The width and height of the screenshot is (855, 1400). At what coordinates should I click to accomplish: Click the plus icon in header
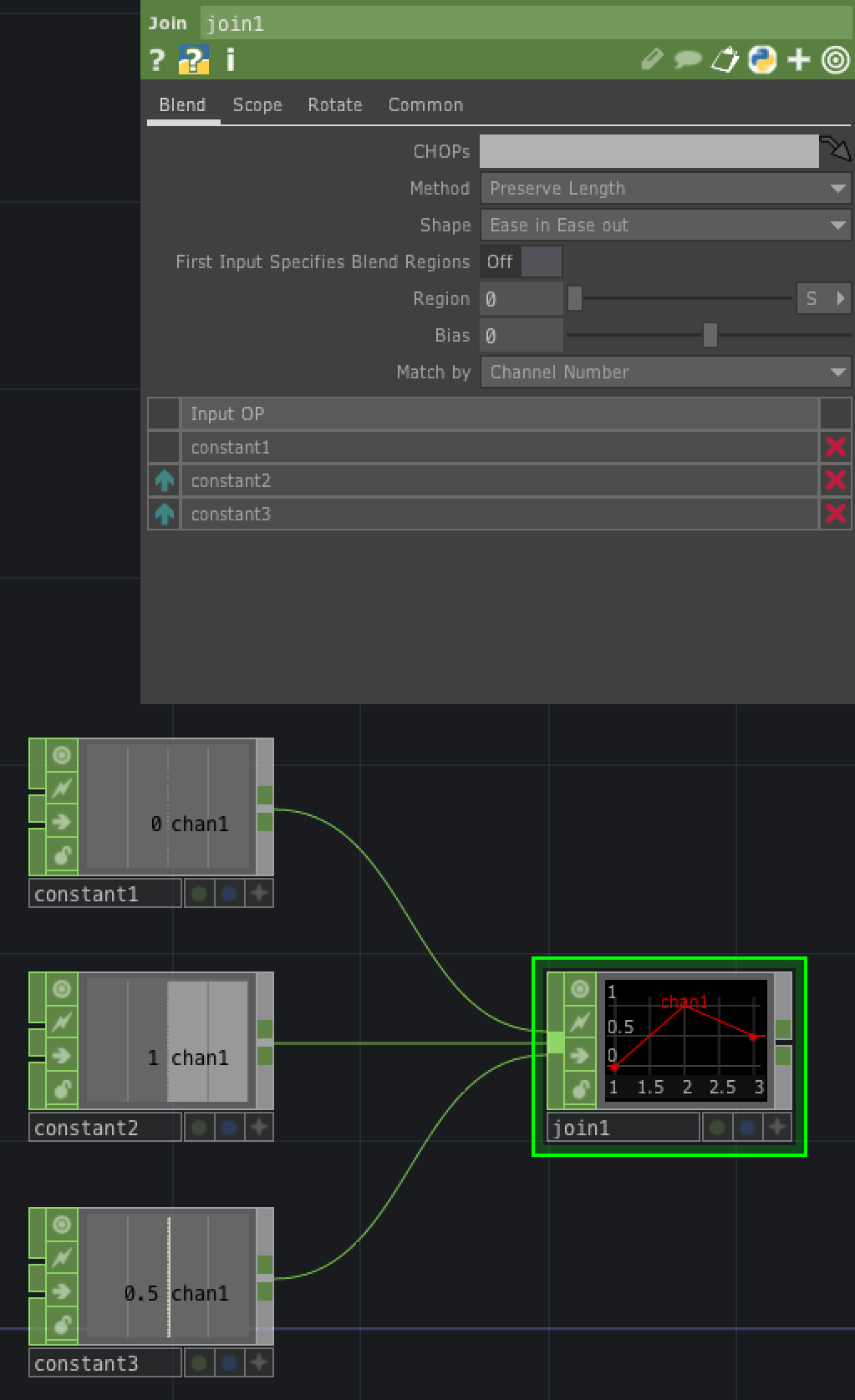tap(799, 59)
